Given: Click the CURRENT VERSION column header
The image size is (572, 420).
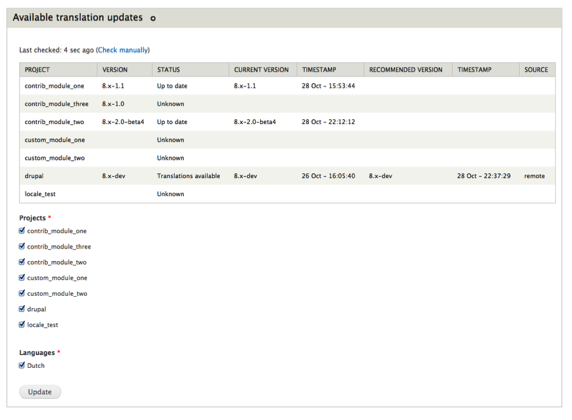Looking at the screenshot, I should 261,70.
